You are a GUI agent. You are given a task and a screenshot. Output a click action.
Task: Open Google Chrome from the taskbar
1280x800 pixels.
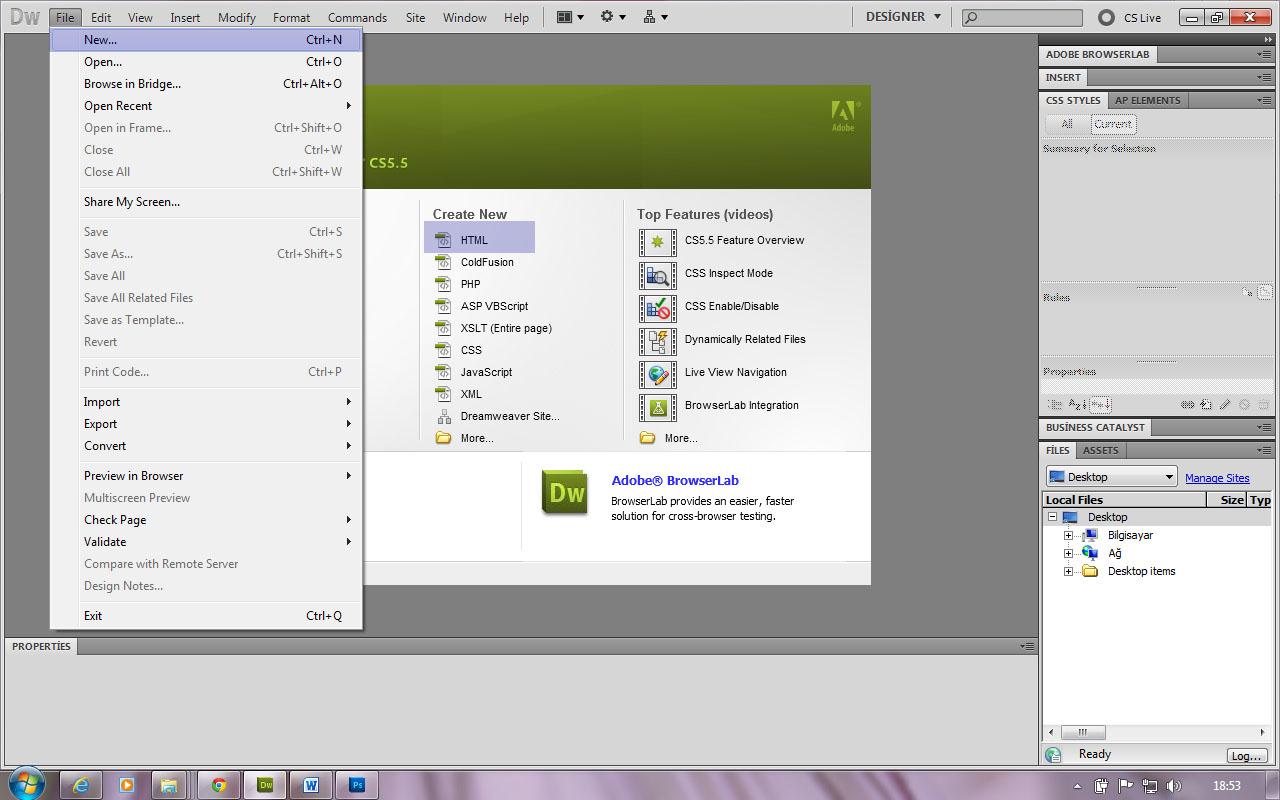point(218,785)
